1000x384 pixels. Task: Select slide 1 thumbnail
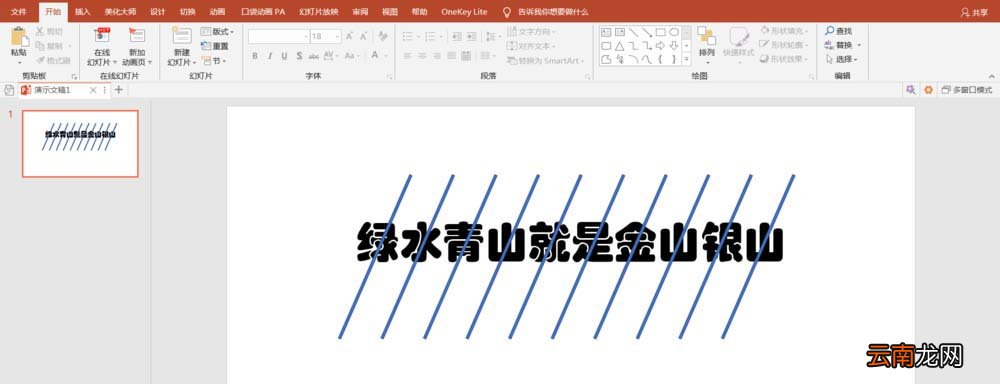click(x=80, y=144)
